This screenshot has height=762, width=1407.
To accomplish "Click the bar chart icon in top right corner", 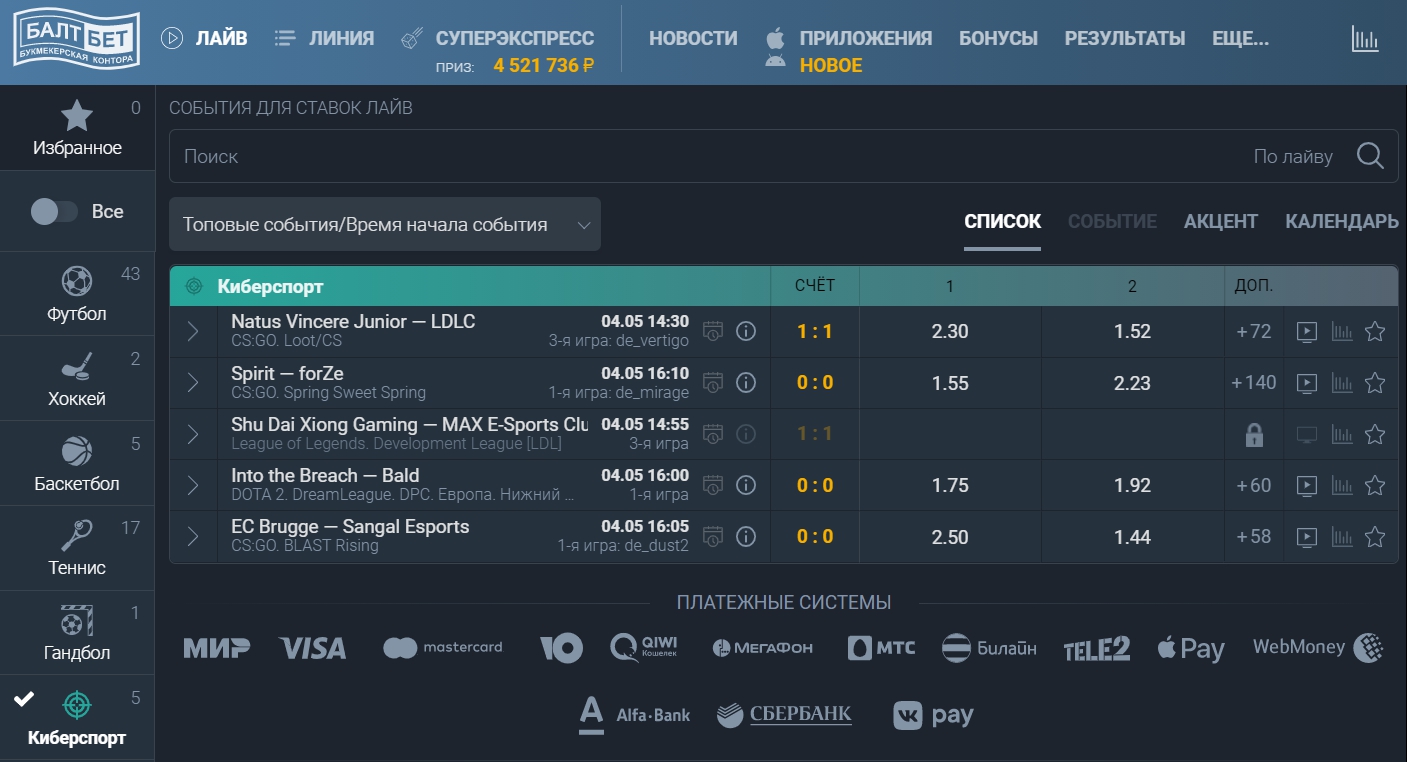I will tap(1363, 38).
